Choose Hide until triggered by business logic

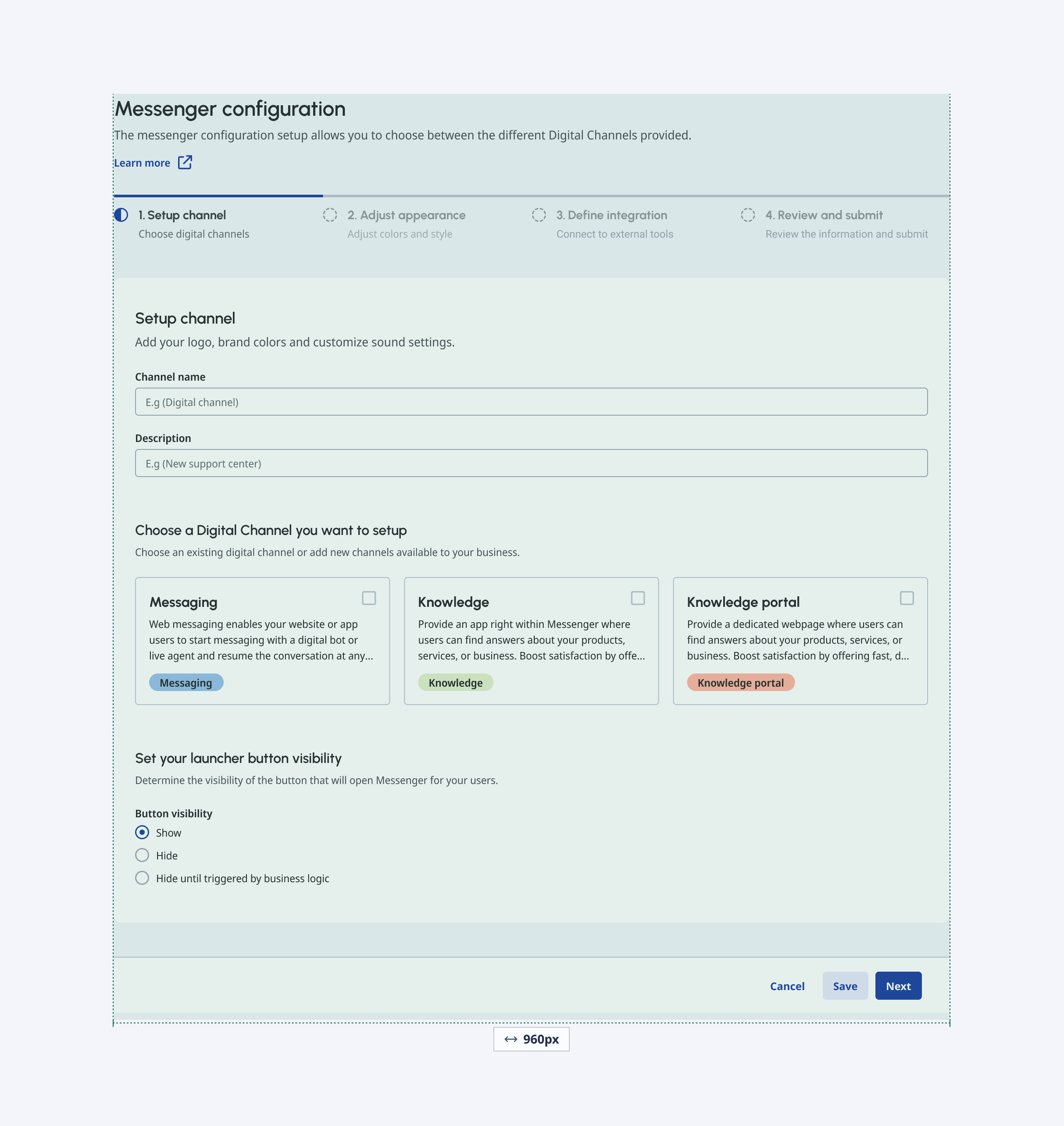tap(142, 878)
